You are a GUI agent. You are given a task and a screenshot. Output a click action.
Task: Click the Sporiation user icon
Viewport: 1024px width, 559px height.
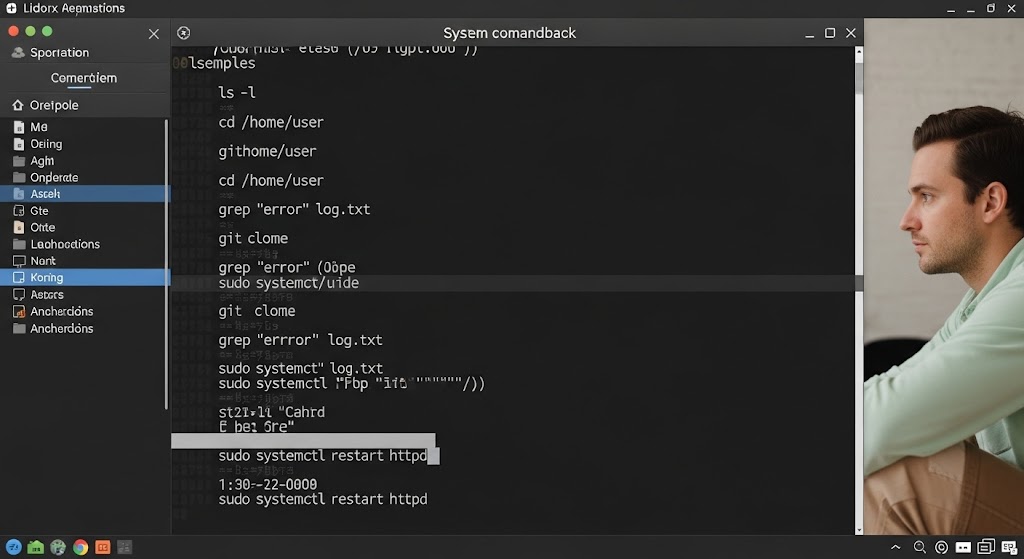pyautogui.click(x=18, y=52)
